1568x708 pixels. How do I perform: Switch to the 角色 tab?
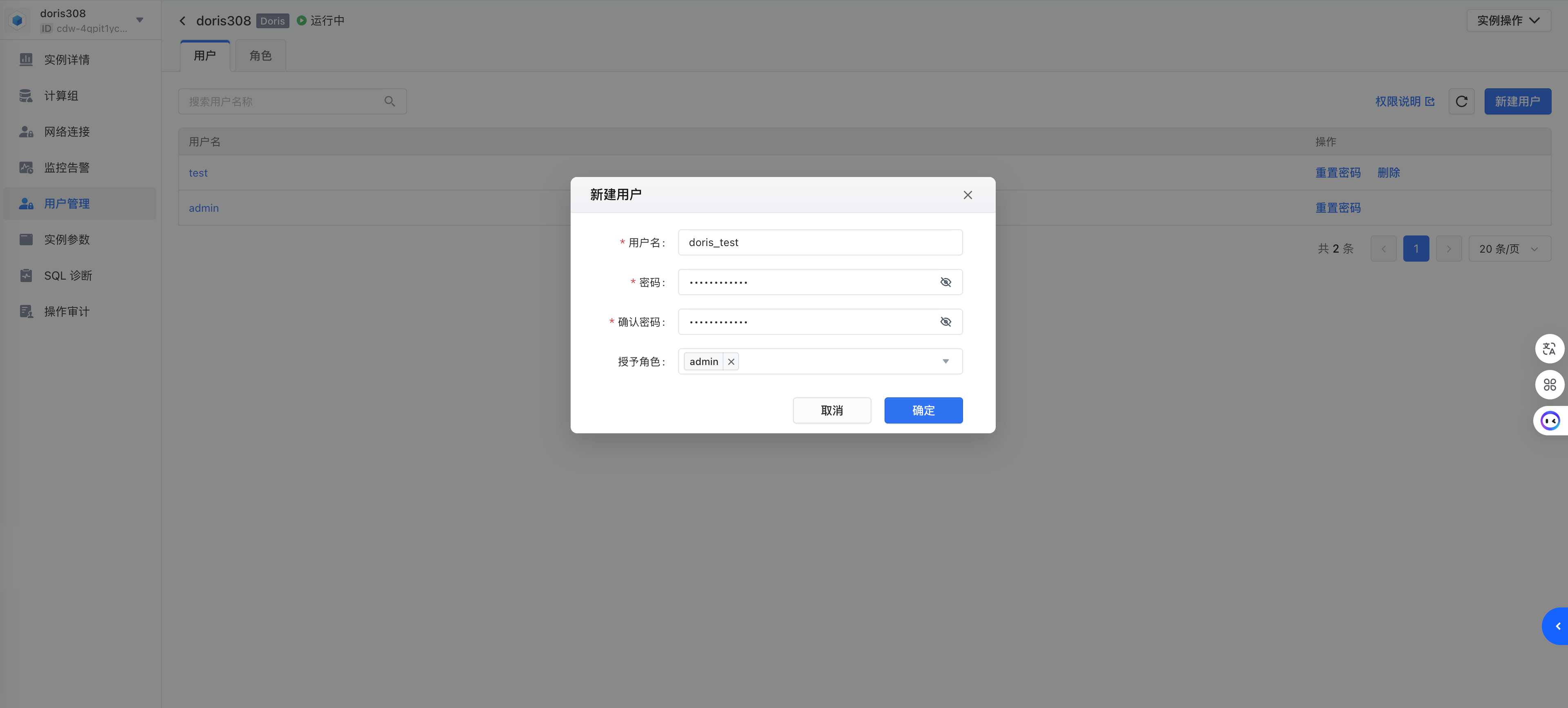[260, 56]
